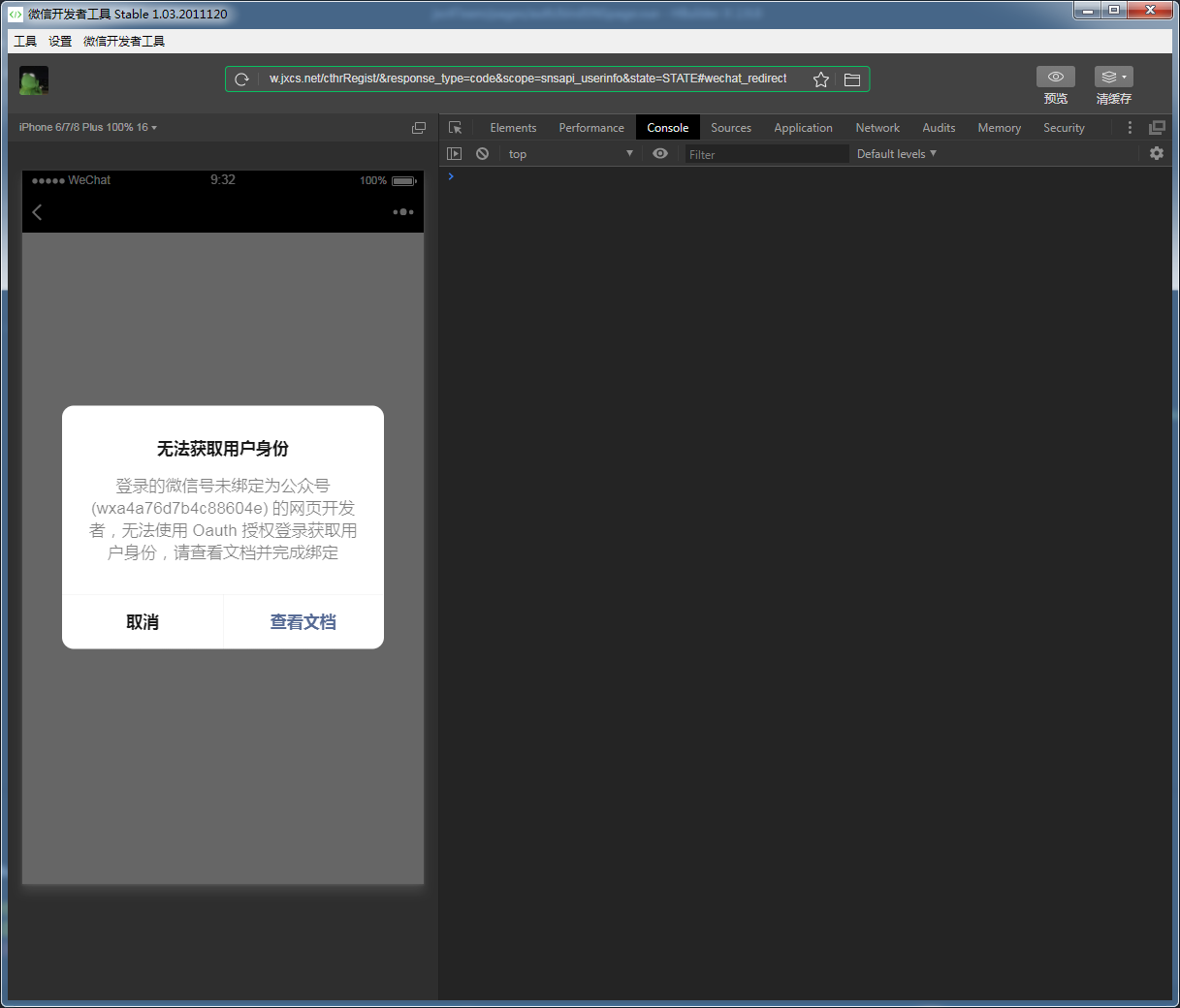Select the top execution context dropdown
Image resolution: width=1180 pixels, height=1008 pixels.
pyautogui.click(x=570, y=154)
